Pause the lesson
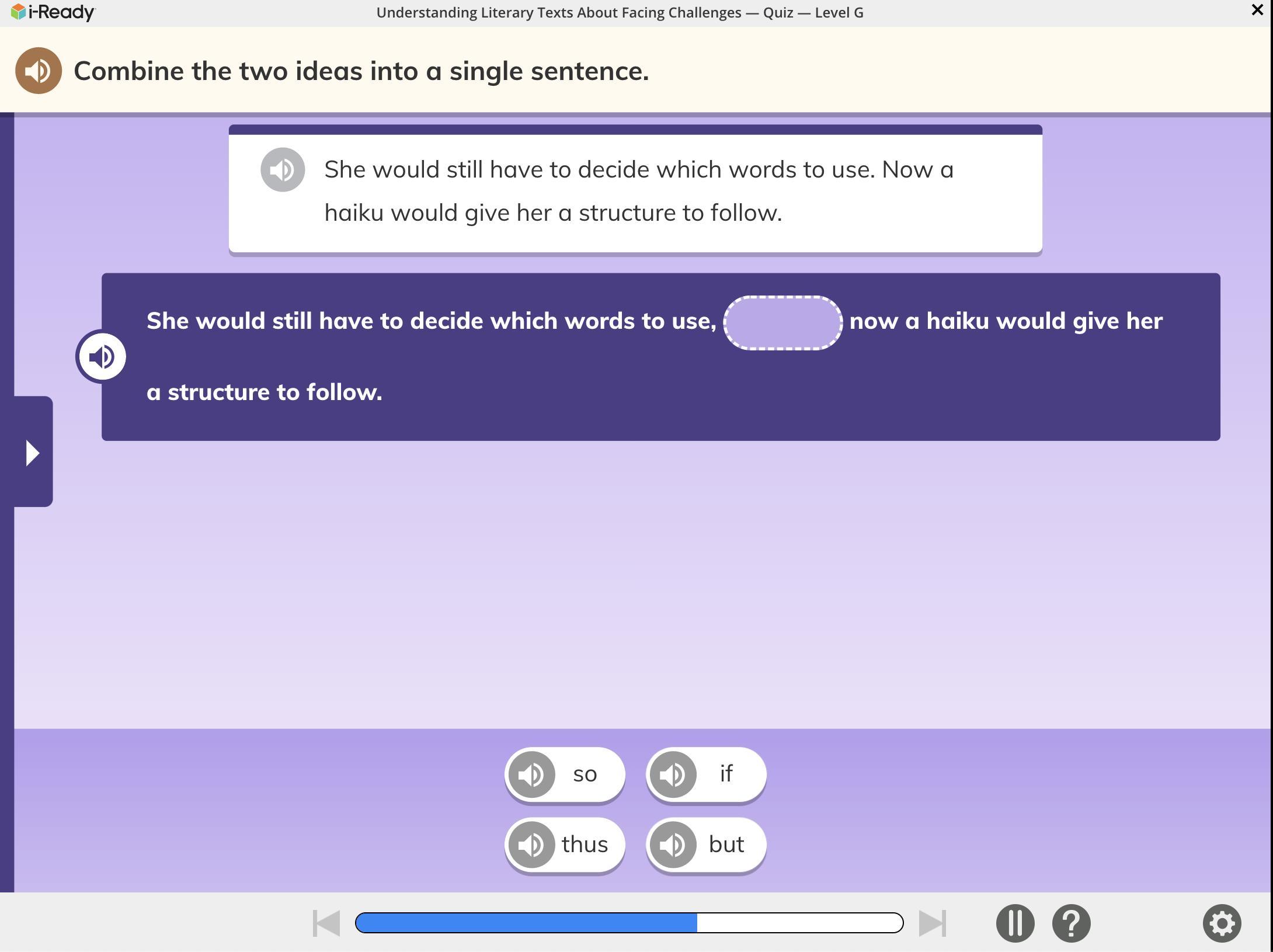1273x952 pixels. pyautogui.click(x=1015, y=923)
